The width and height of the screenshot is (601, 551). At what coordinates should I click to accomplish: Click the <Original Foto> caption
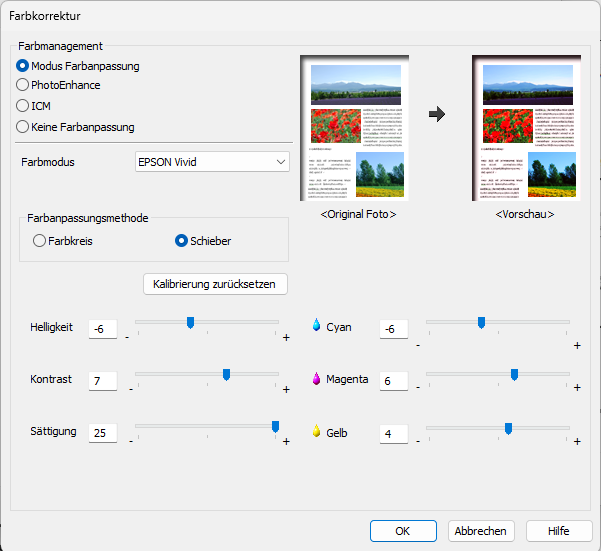point(358,214)
